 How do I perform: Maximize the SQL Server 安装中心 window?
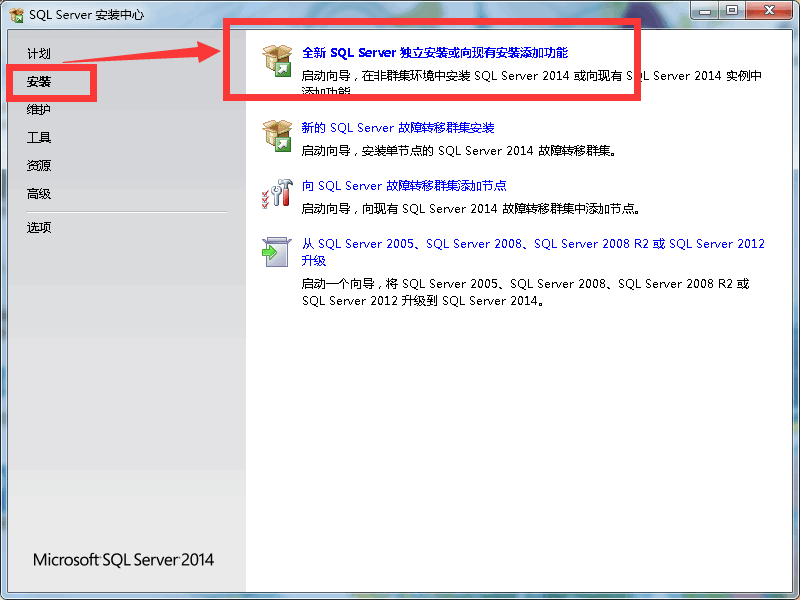pyautogui.click(x=732, y=11)
